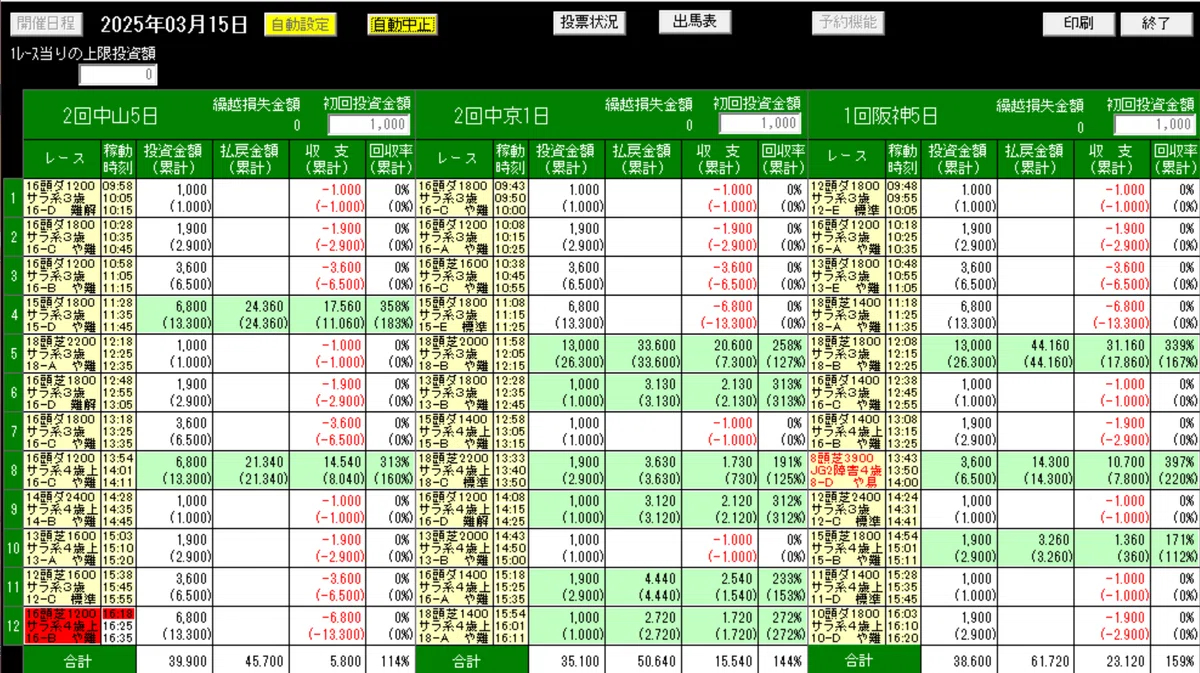Click the 中京 total investment 35.100
Image resolution: width=1200 pixels, height=673 pixels.
tap(567, 660)
